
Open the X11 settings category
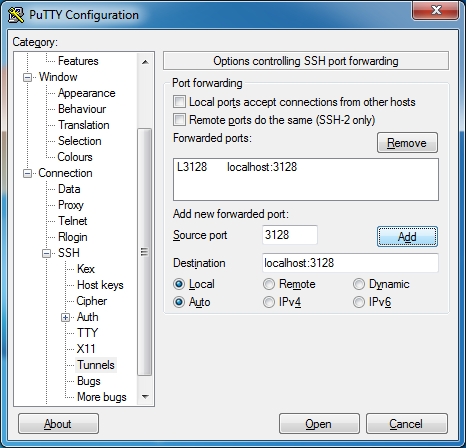pos(86,349)
